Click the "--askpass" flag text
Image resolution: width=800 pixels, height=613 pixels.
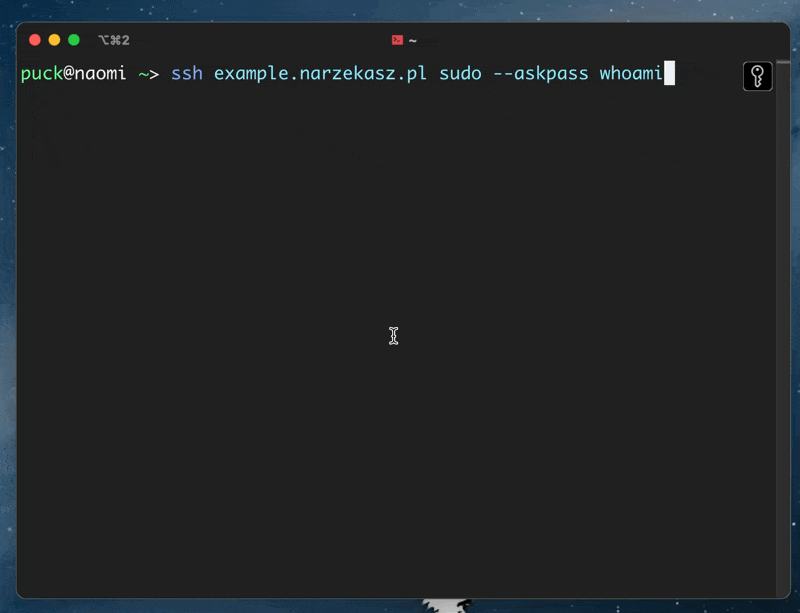[x=541, y=74]
